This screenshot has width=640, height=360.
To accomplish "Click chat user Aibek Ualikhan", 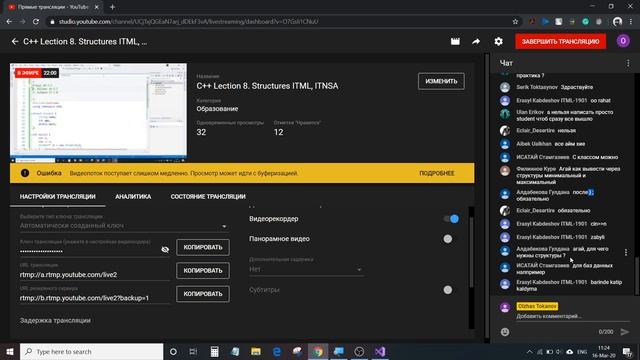I will point(533,144).
